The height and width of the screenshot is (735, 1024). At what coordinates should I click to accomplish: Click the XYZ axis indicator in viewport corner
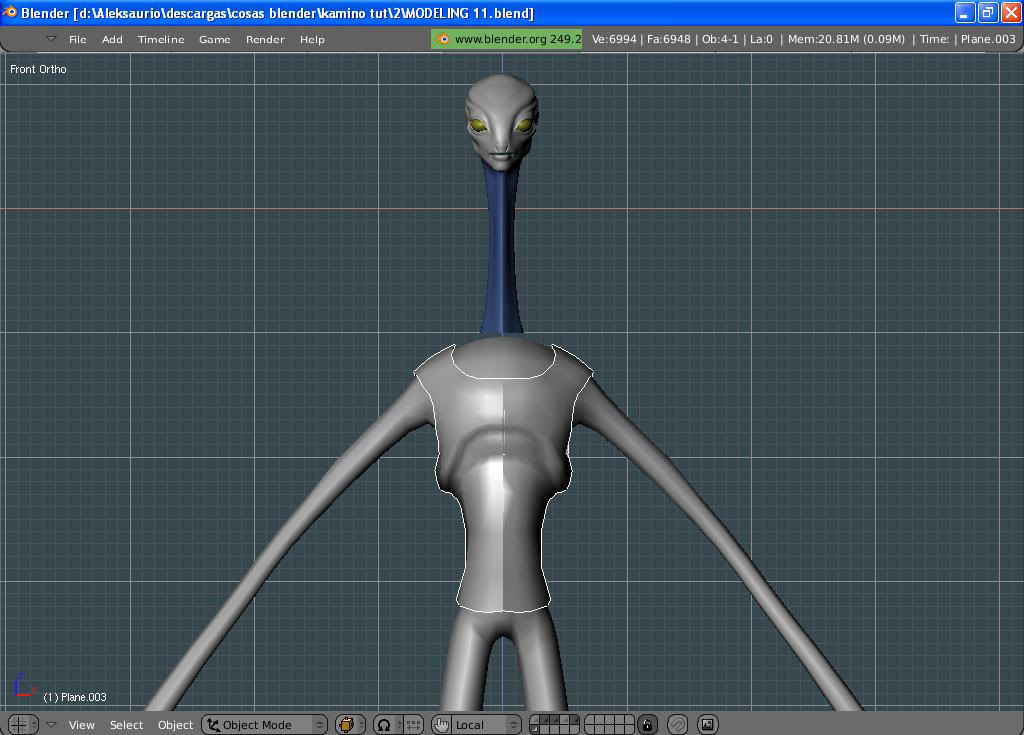[x=24, y=685]
